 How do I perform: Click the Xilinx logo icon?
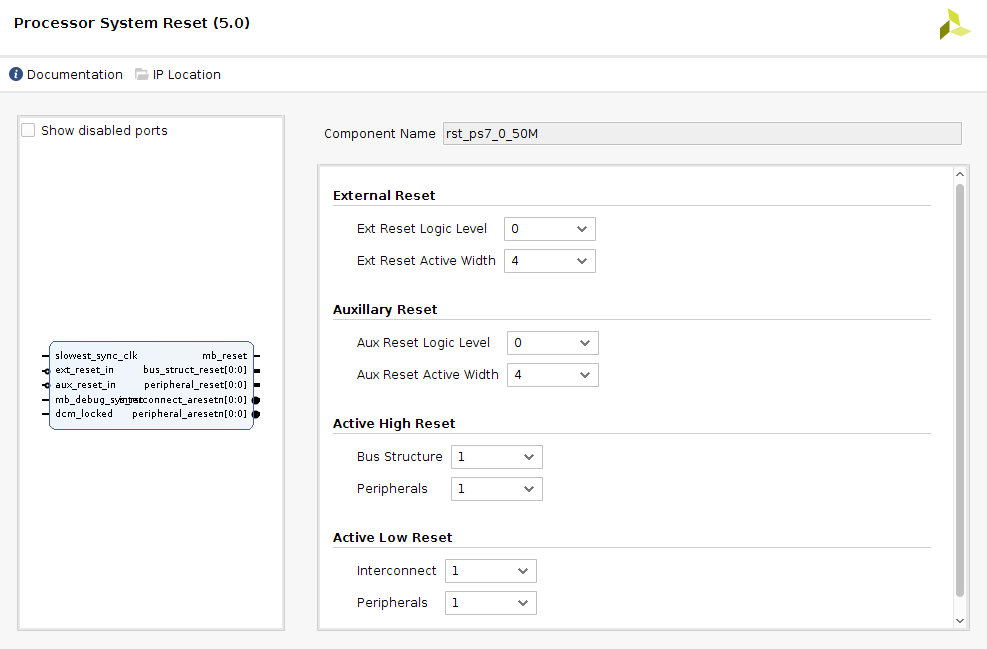954,25
